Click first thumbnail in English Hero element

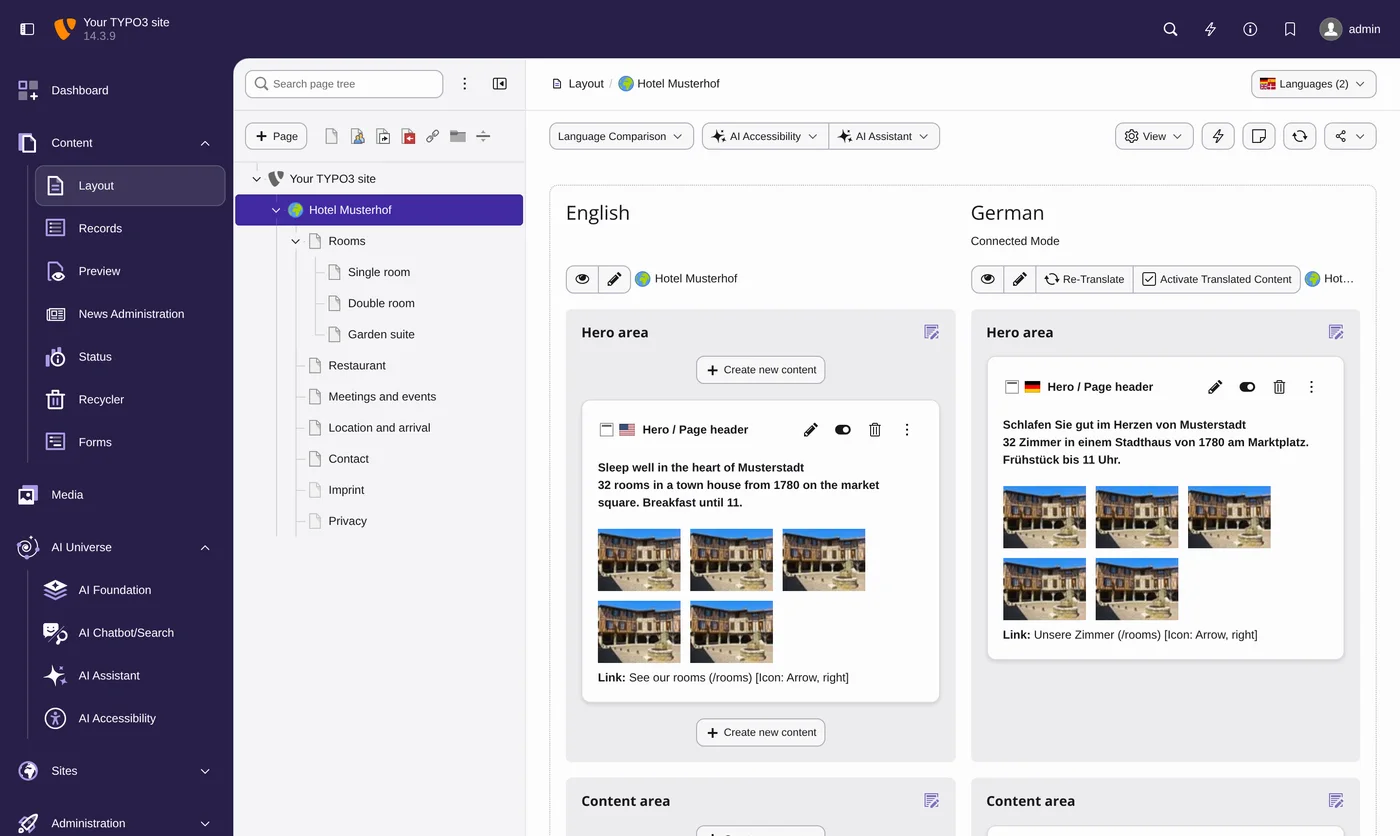tap(639, 560)
